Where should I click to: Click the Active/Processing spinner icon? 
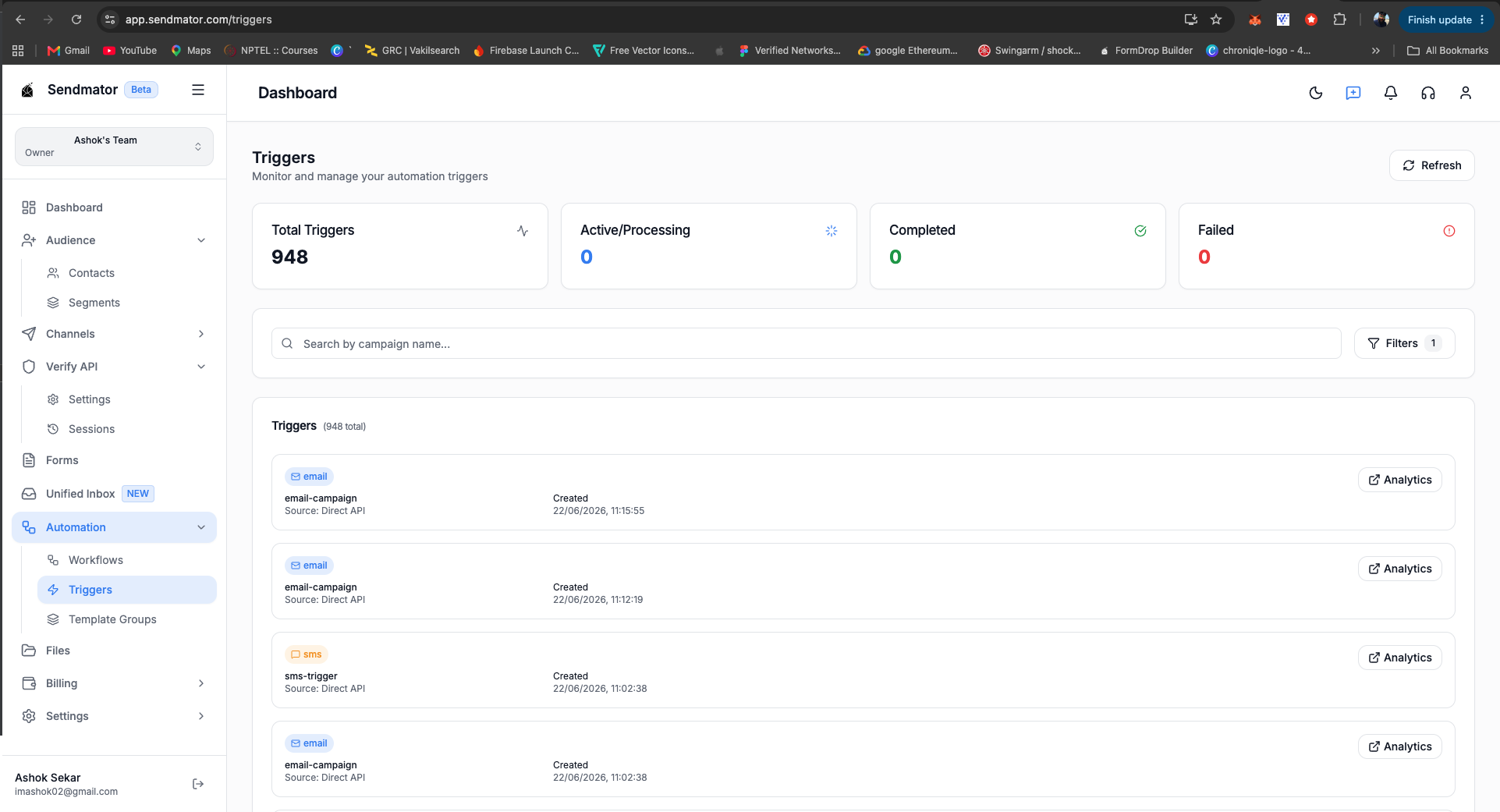832,231
